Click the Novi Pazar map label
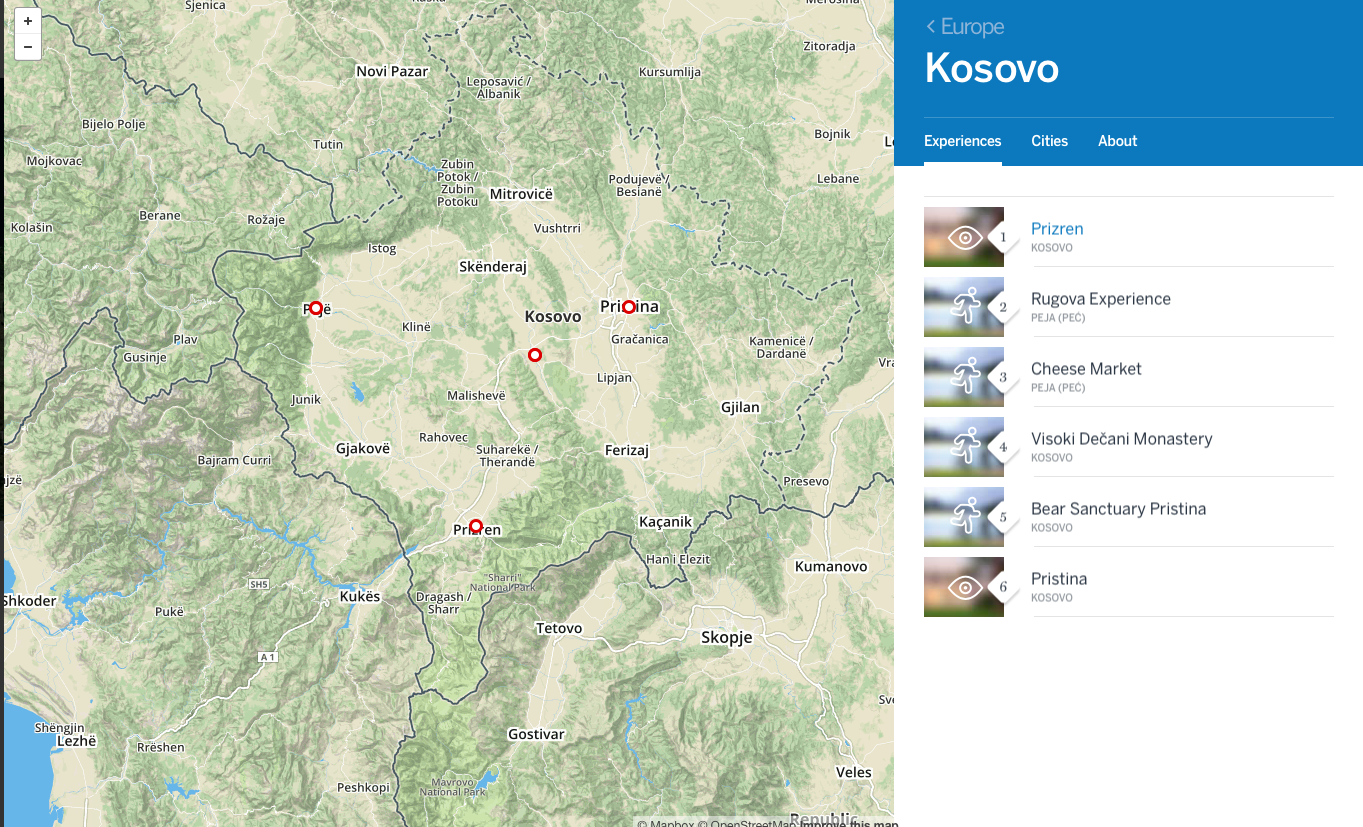 click(x=392, y=71)
